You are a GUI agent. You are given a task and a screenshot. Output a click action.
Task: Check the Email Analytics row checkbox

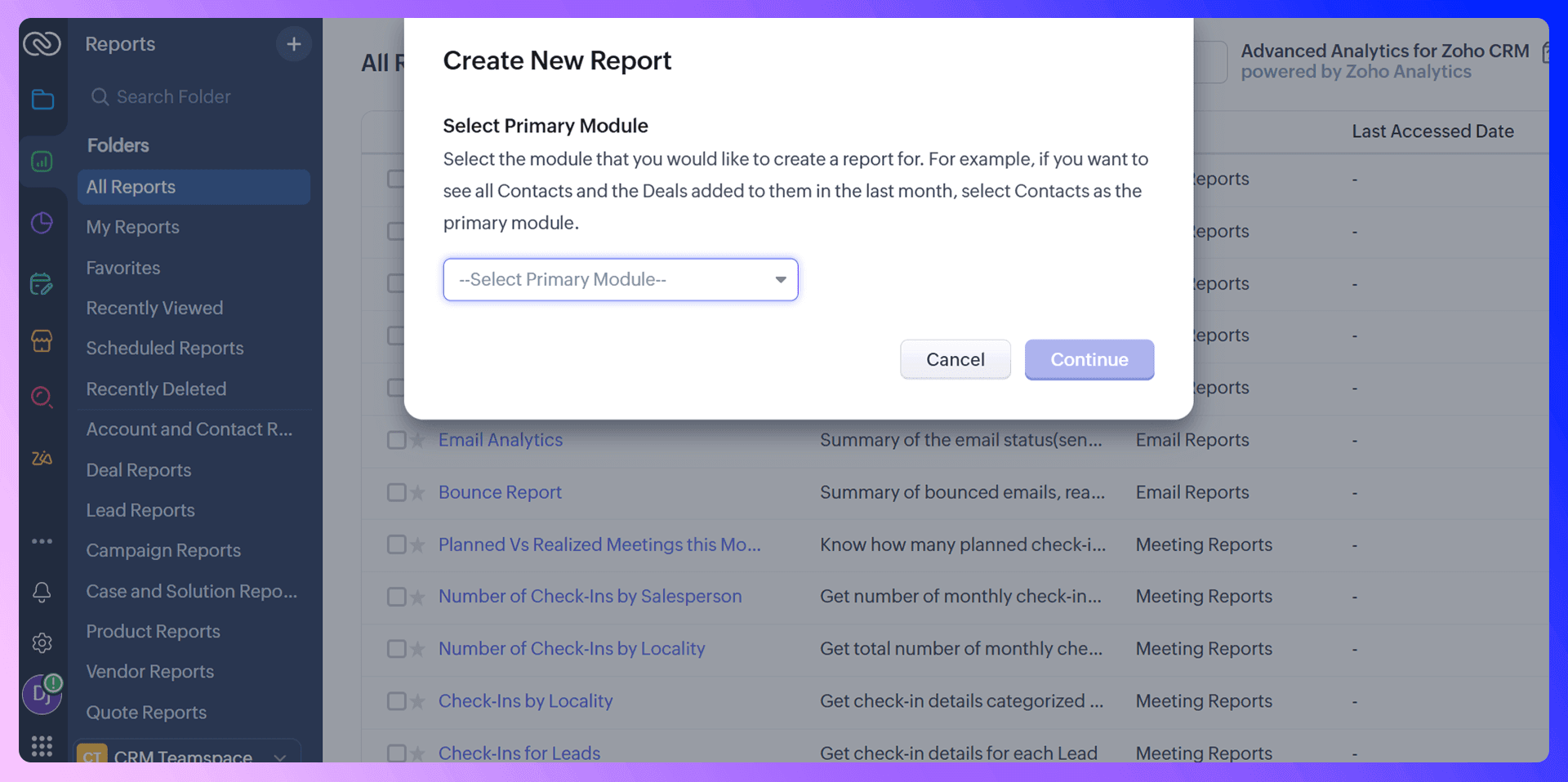pyautogui.click(x=397, y=440)
